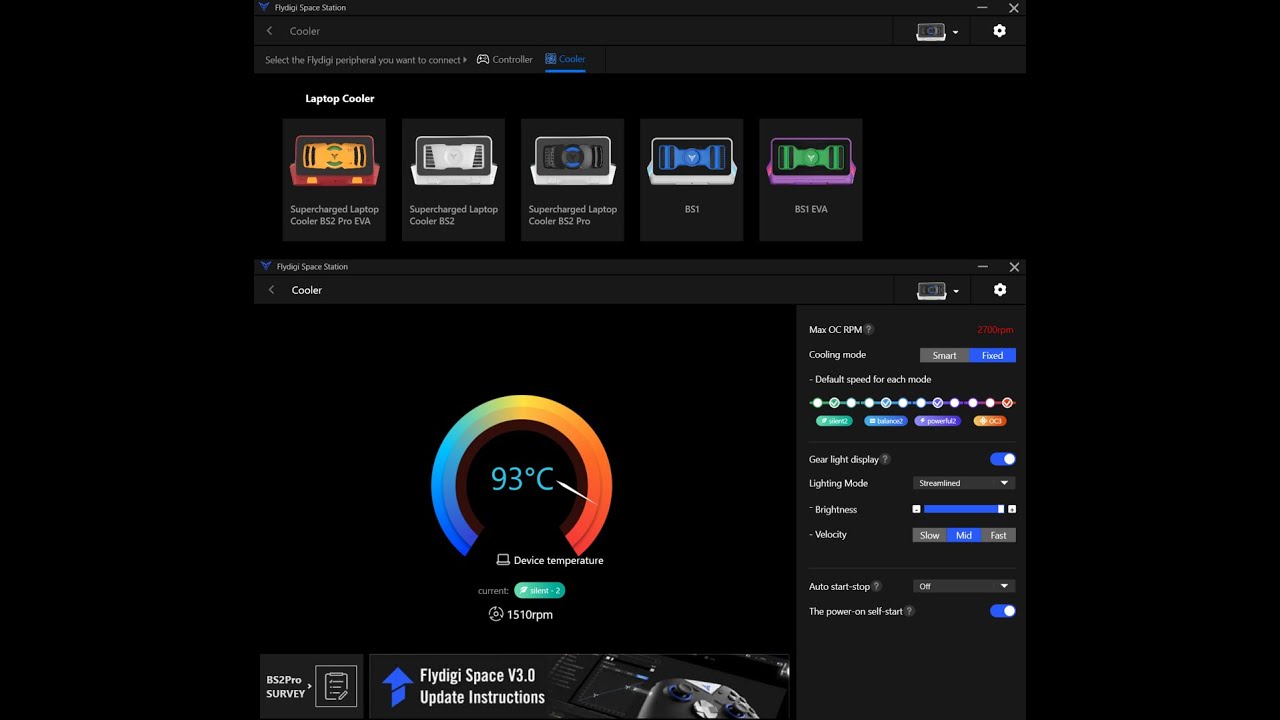Click the Laptop Cooler heading
This screenshot has height=720, width=1280.
pos(340,99)
